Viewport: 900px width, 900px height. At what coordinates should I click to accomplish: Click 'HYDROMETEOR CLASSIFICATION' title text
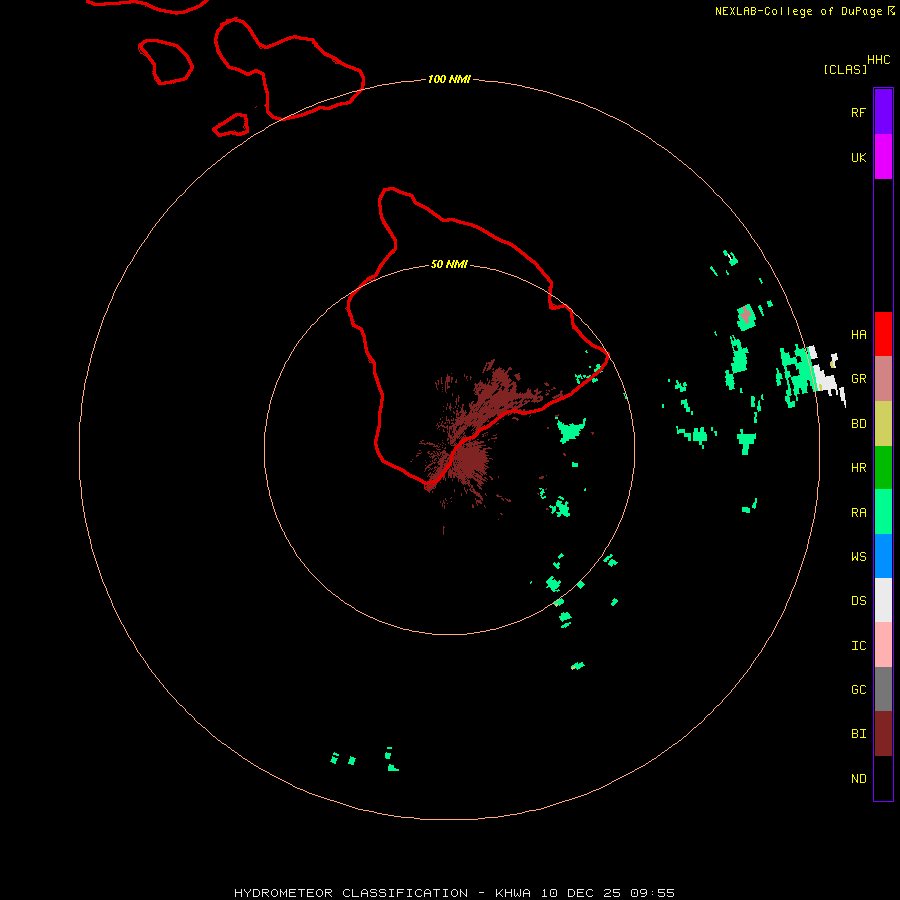351,893
